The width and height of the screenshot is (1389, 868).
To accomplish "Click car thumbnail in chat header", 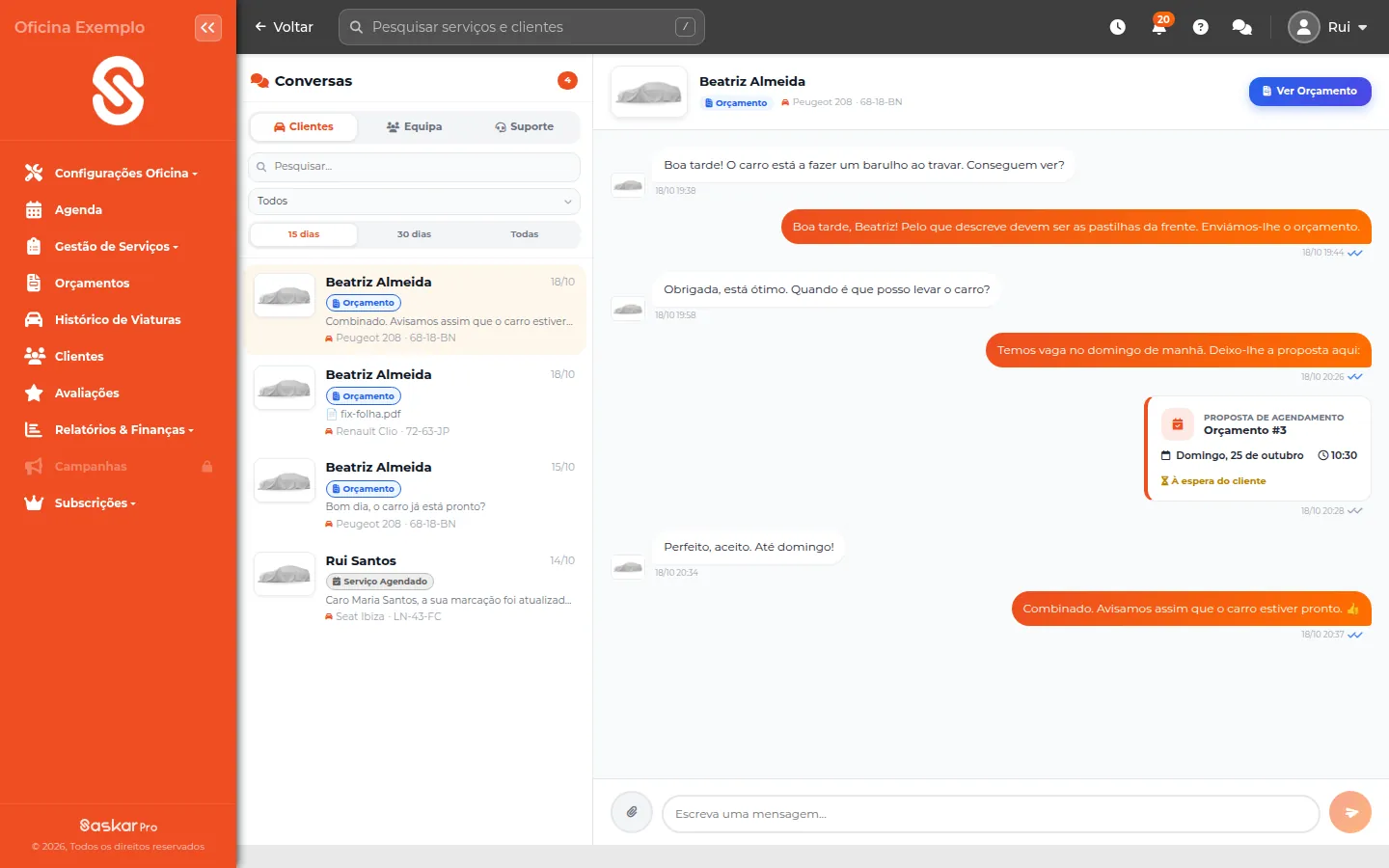I will pyautogui.click(x=649, y=92).
